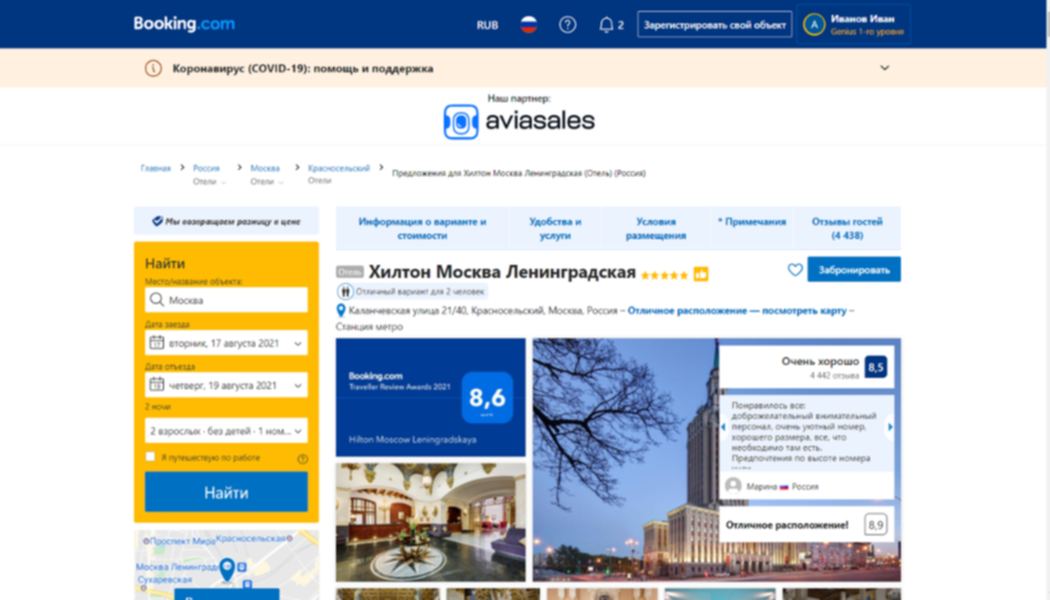Change currency via RUB selector
Screen dimensions: 1050x600
pyautogui.click(x=487, y=25)
